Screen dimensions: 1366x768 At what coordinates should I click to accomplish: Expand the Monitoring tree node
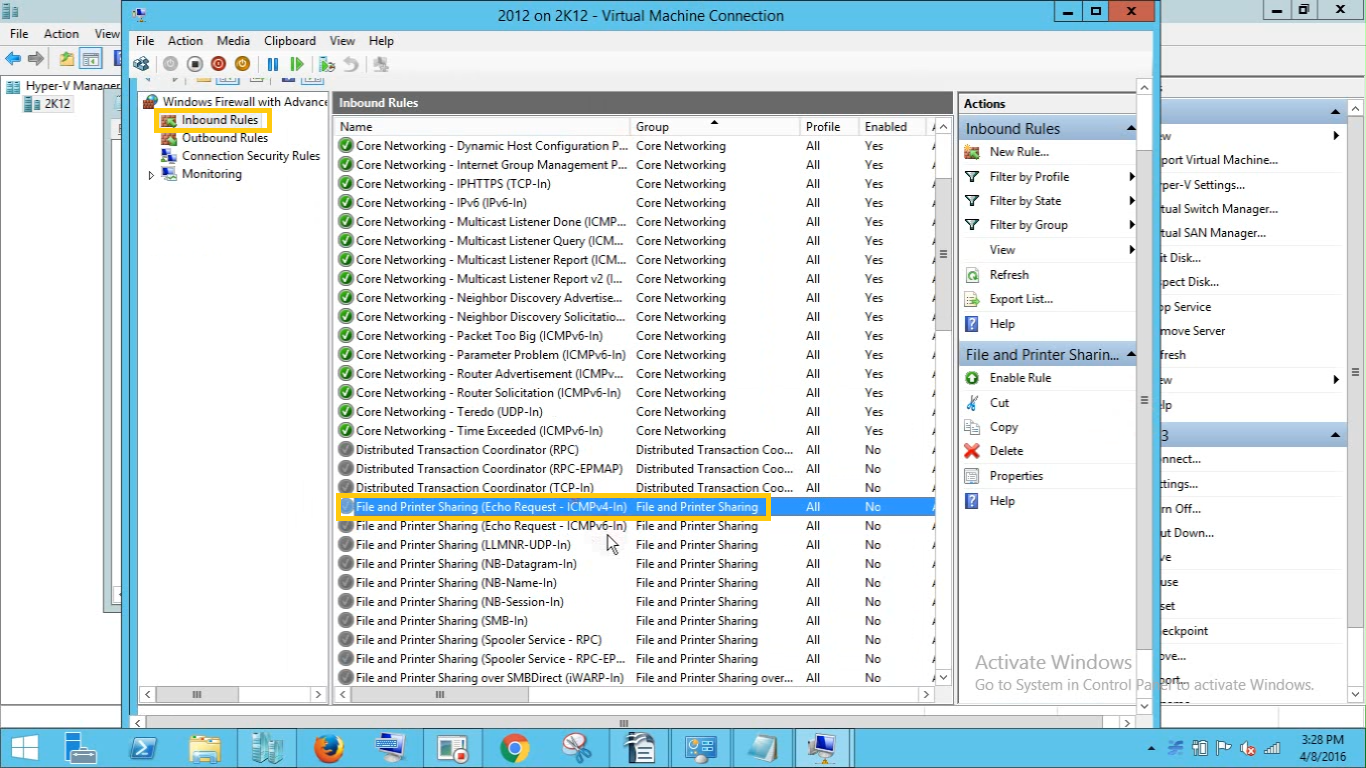pos(152,175)
